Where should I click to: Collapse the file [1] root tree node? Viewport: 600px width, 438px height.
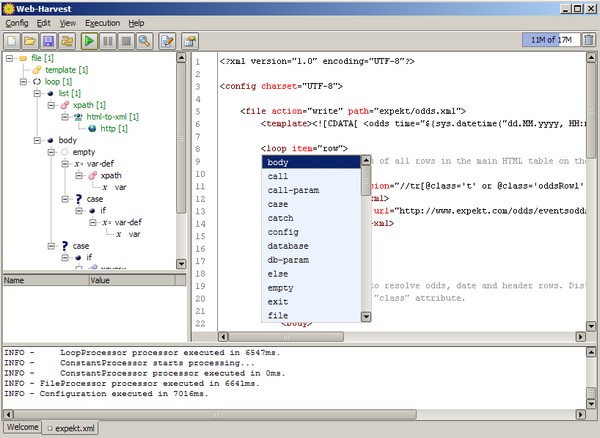coord(8,58)
